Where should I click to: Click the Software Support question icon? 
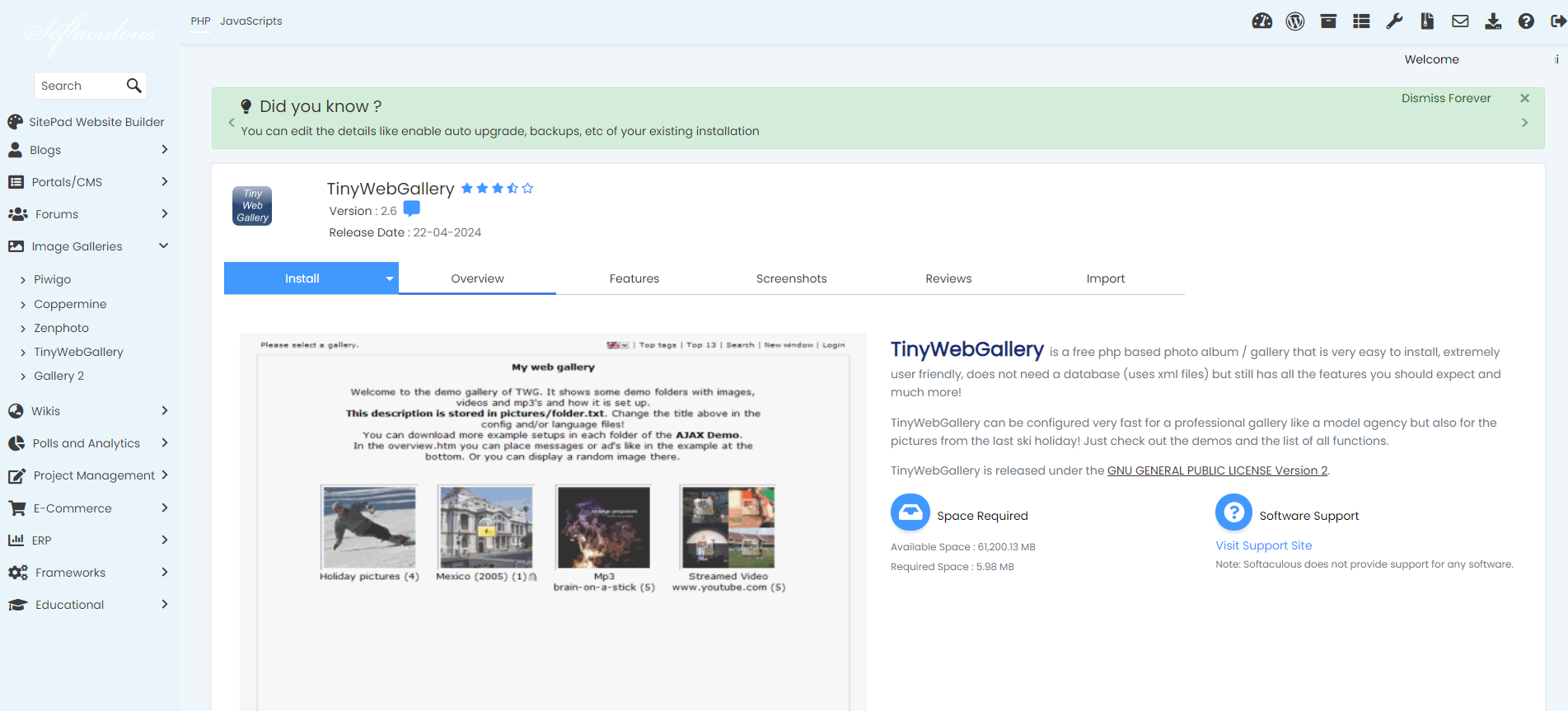pos(1233,512)
